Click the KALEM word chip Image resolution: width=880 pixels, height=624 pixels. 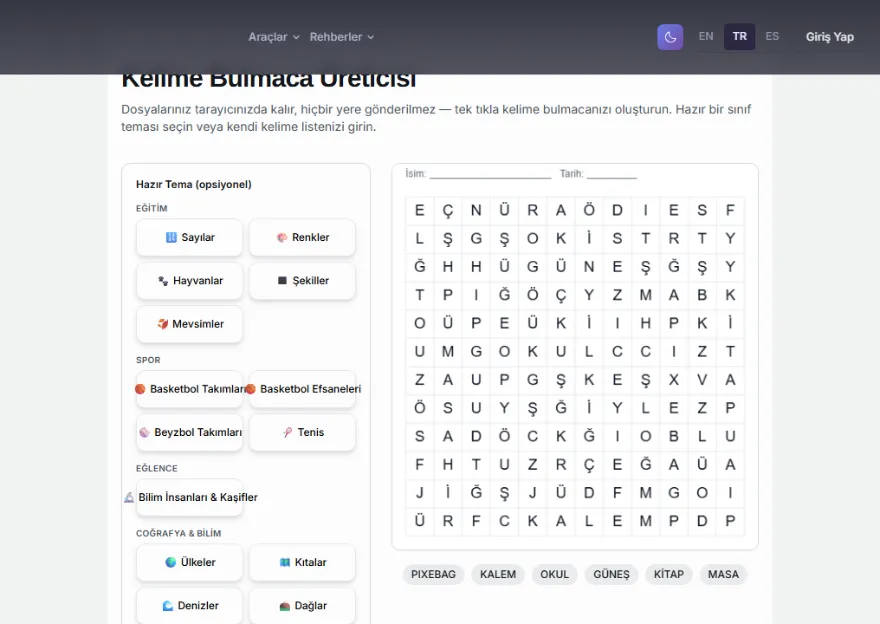coord(498,575)
